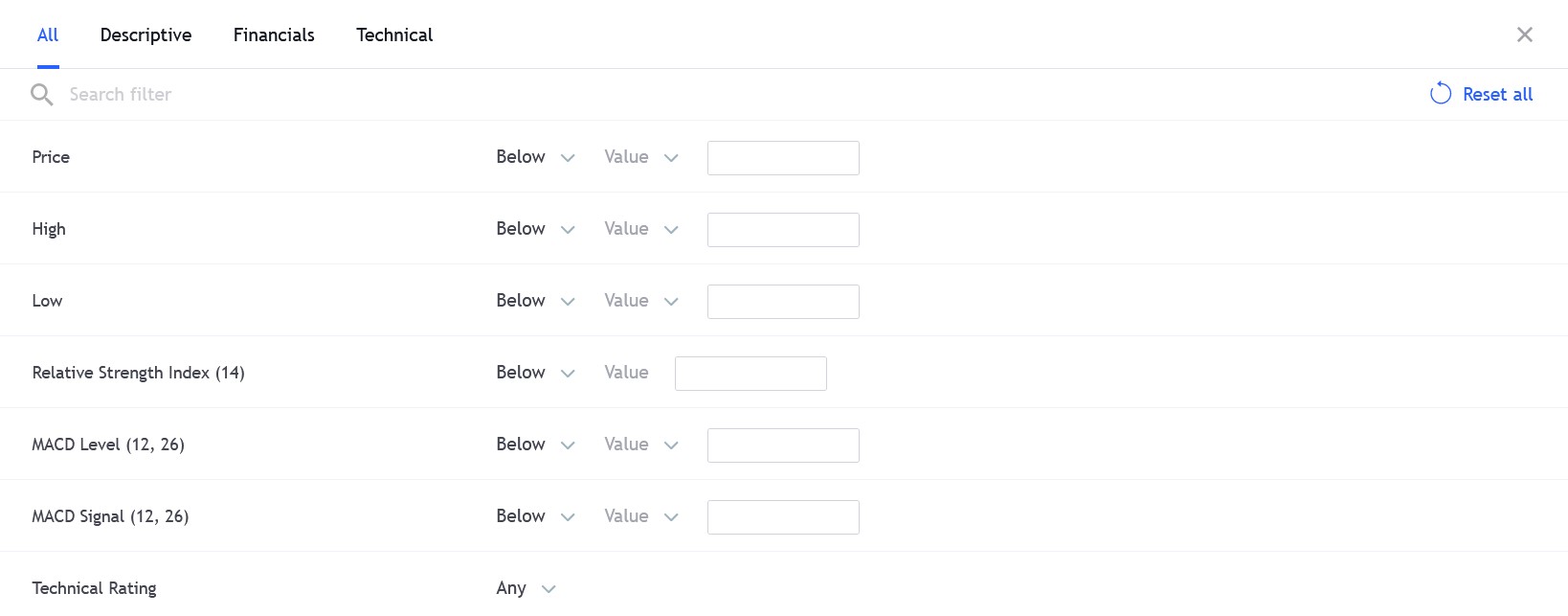Viewport: 1568px width, 616px height.
Task: Open the MACD Level Below dropdown
Action: [535, 445]
